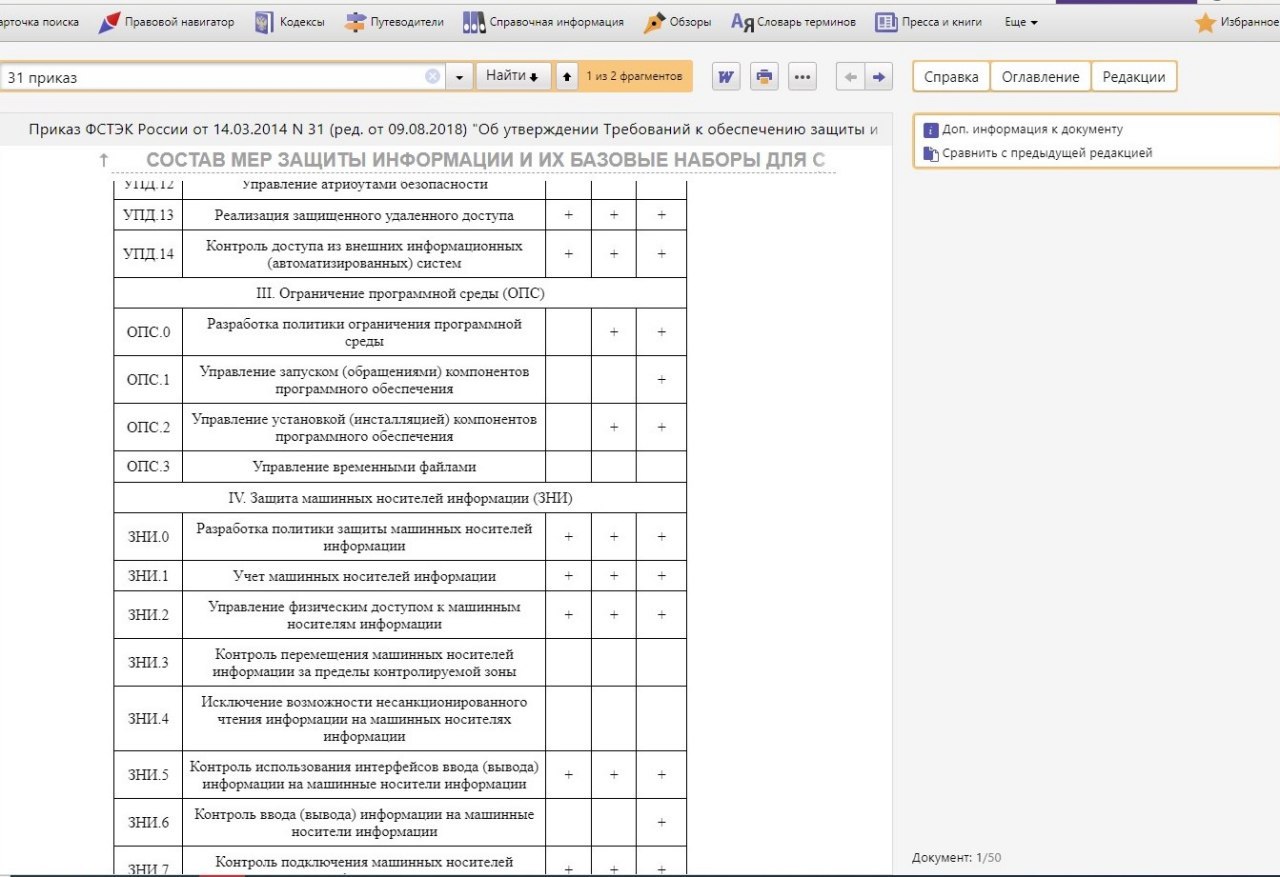Open the Обзоры section
1280x877 pixels.
click(678, 22)
